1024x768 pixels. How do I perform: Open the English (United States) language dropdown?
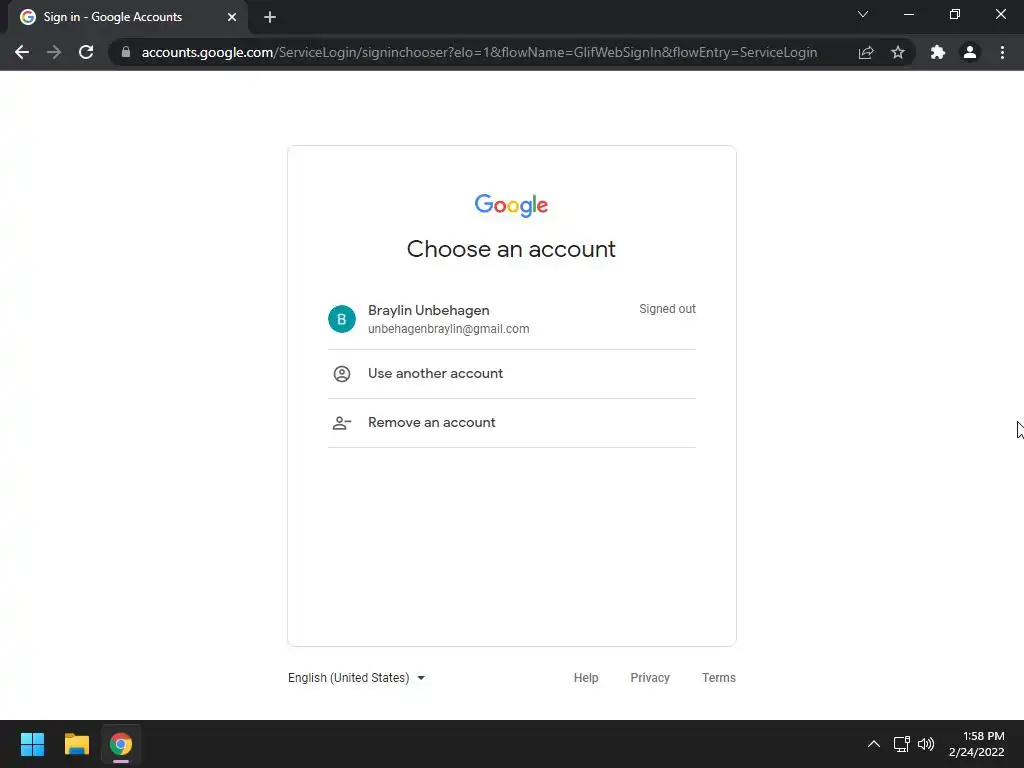357,678
